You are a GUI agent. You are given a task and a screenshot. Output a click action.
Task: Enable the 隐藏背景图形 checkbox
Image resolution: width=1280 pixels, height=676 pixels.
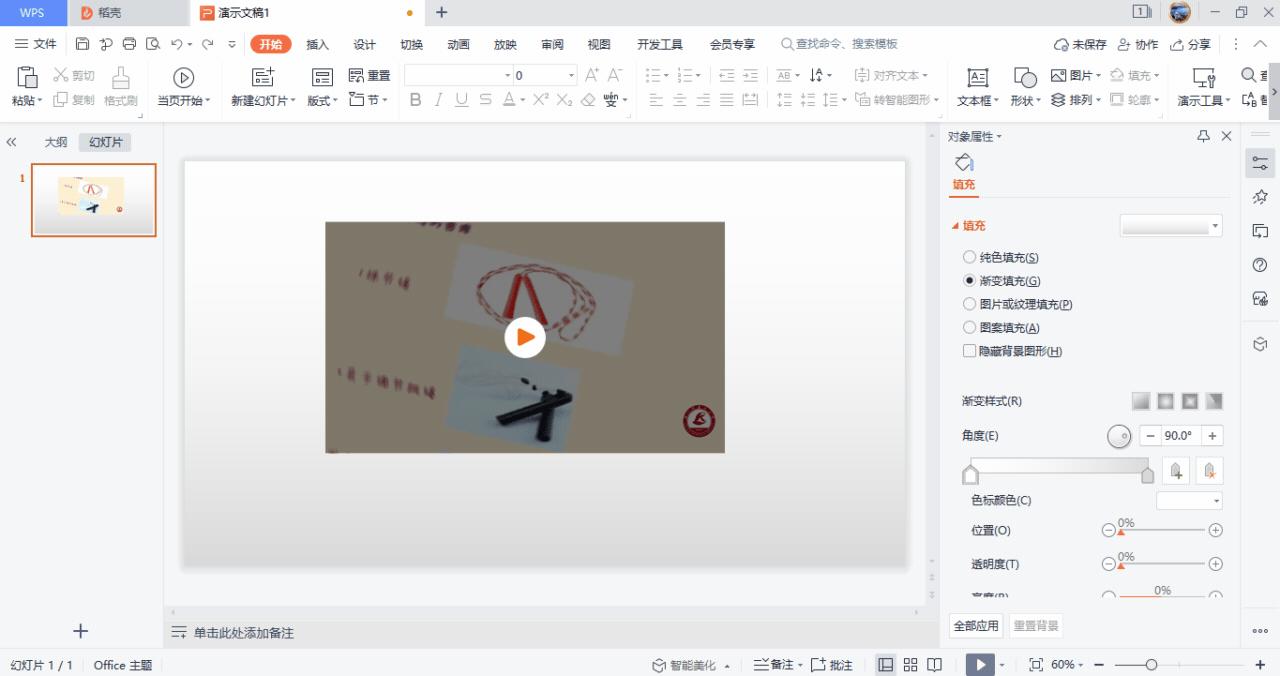click(969, 351)
